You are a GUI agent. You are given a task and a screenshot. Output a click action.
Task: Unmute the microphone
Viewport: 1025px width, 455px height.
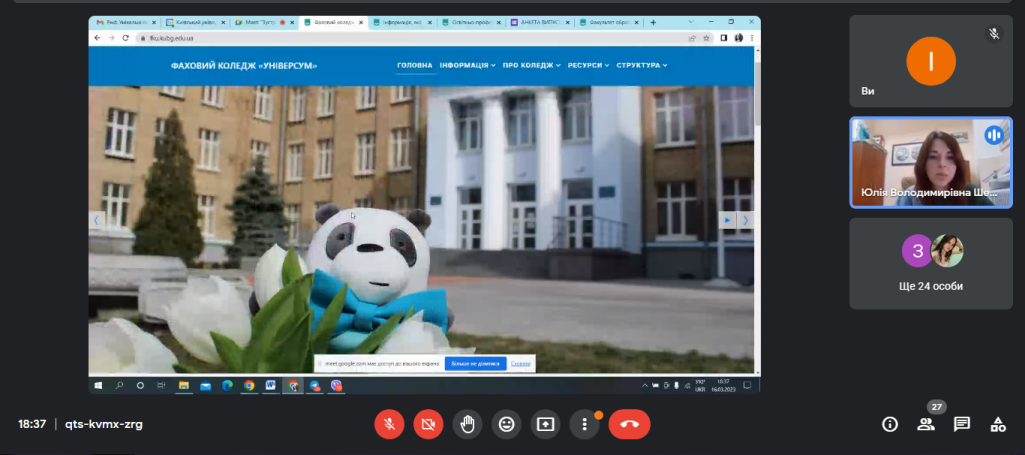[389, 424]
